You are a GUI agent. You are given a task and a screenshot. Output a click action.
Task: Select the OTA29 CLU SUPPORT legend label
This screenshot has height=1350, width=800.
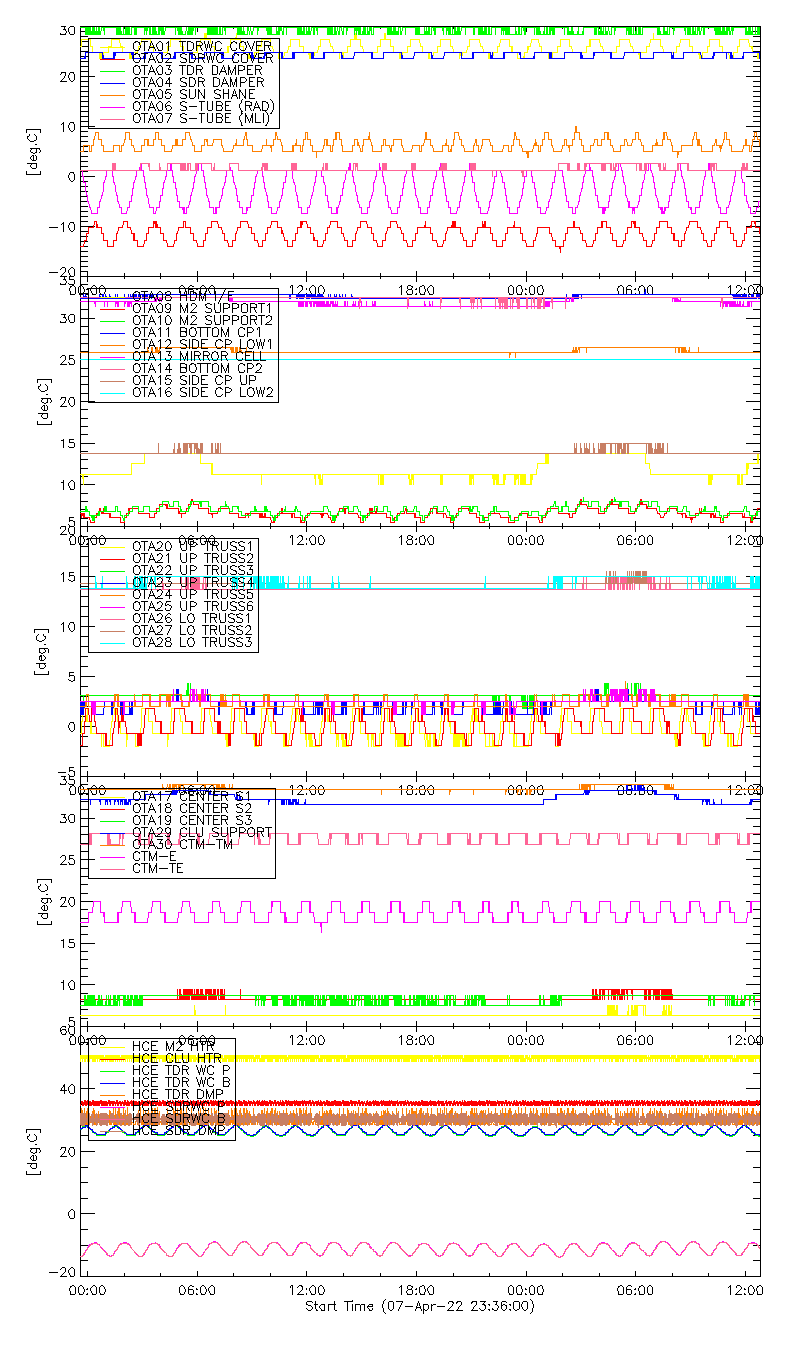click(201, 832)
